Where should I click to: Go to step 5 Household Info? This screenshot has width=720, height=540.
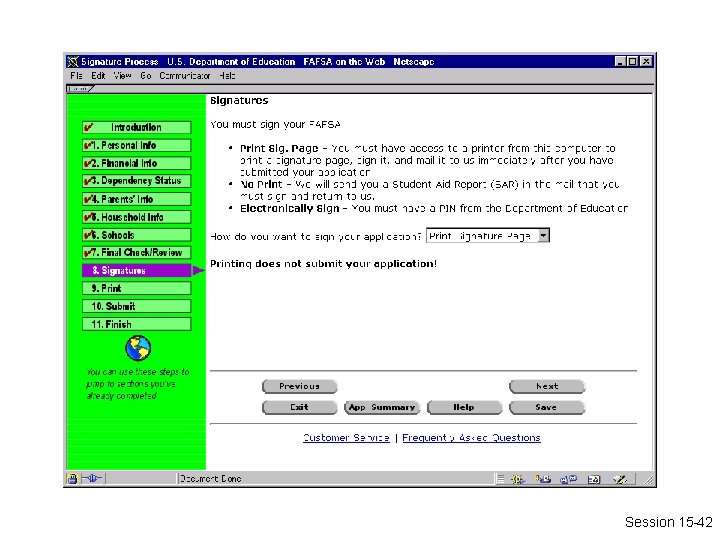[136, 217]
